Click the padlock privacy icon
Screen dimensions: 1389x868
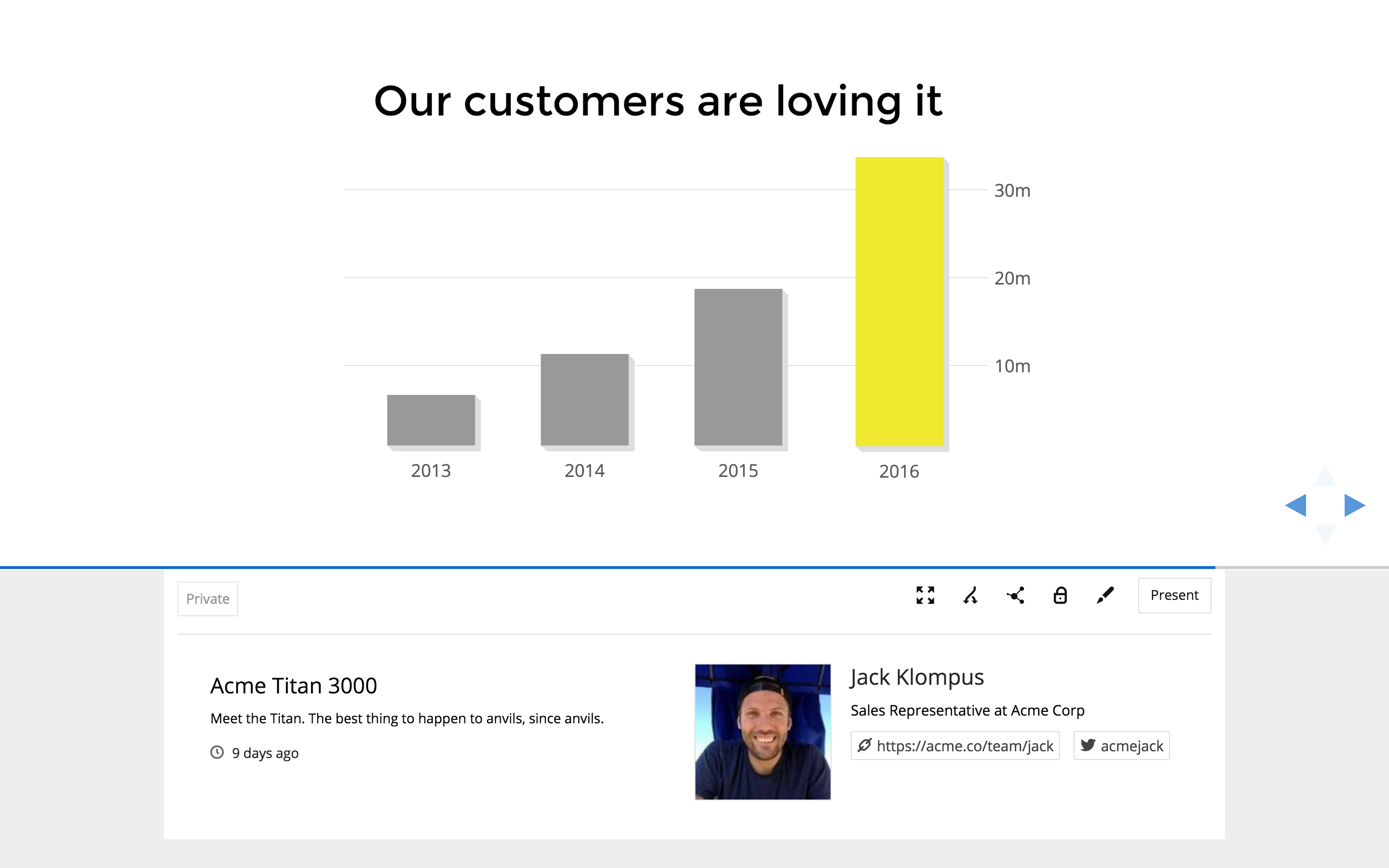point(1060,596)
